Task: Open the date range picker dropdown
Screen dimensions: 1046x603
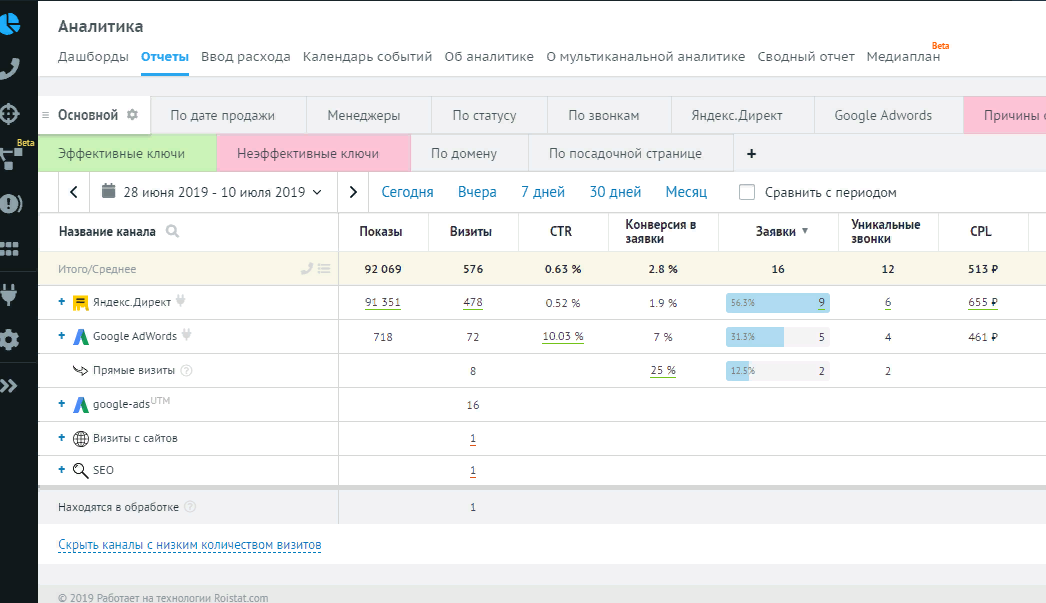Action: (213, 192)
